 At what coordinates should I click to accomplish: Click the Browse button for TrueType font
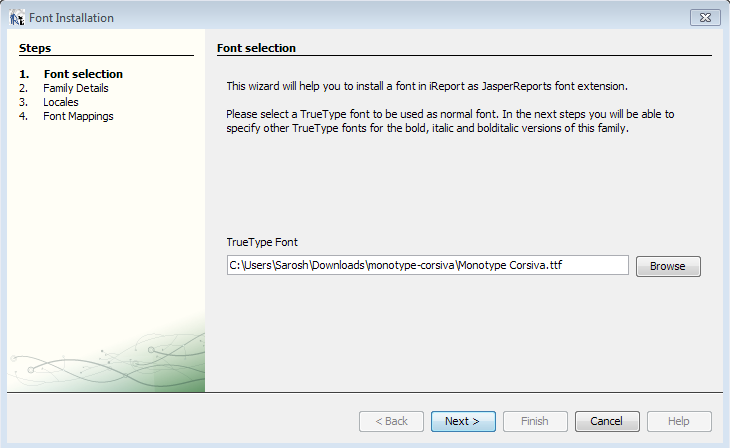coord(668,266)
